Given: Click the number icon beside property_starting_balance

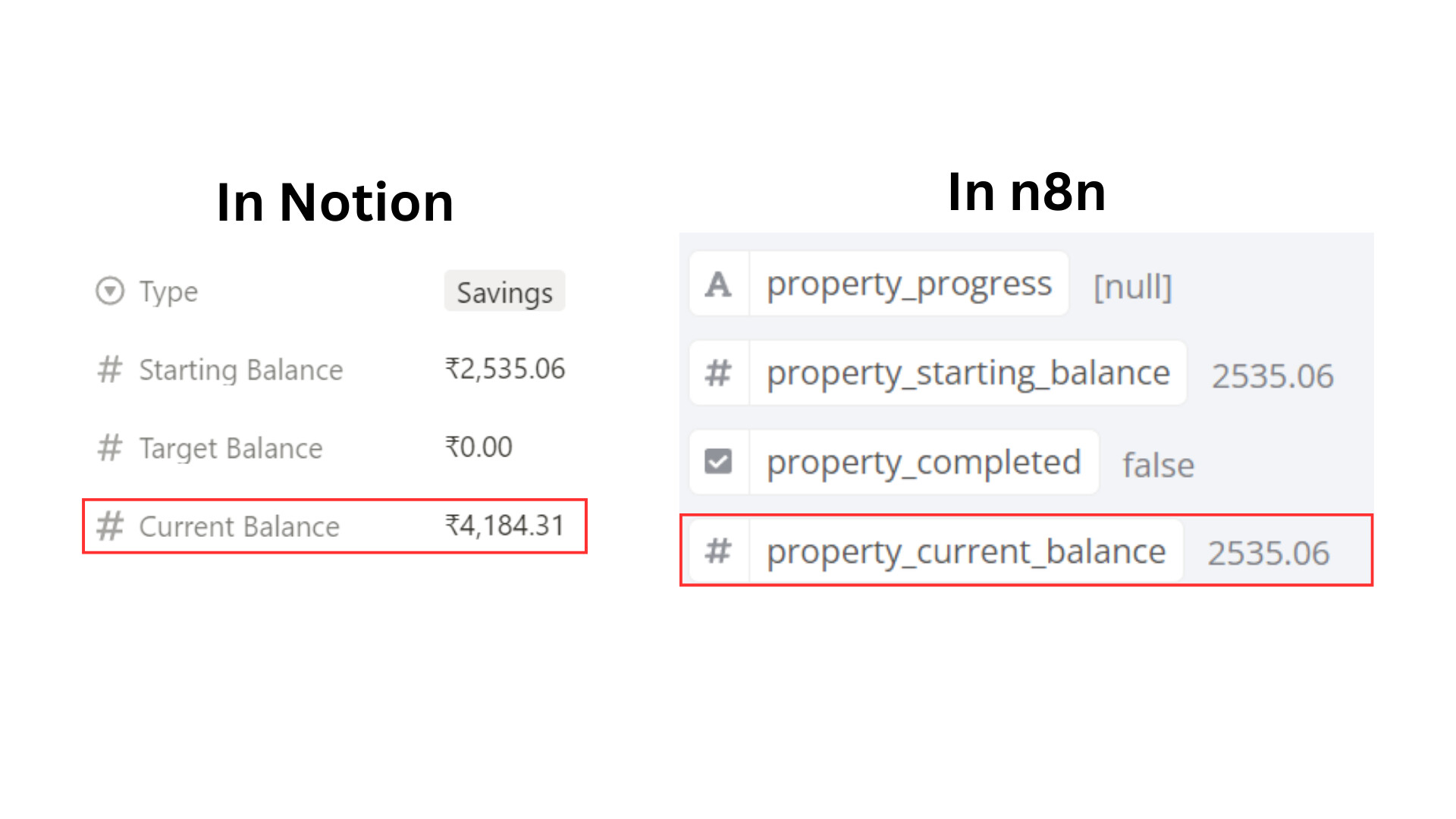Looking at the screenshot, I should pyautogui.click(x=718, y=373).
